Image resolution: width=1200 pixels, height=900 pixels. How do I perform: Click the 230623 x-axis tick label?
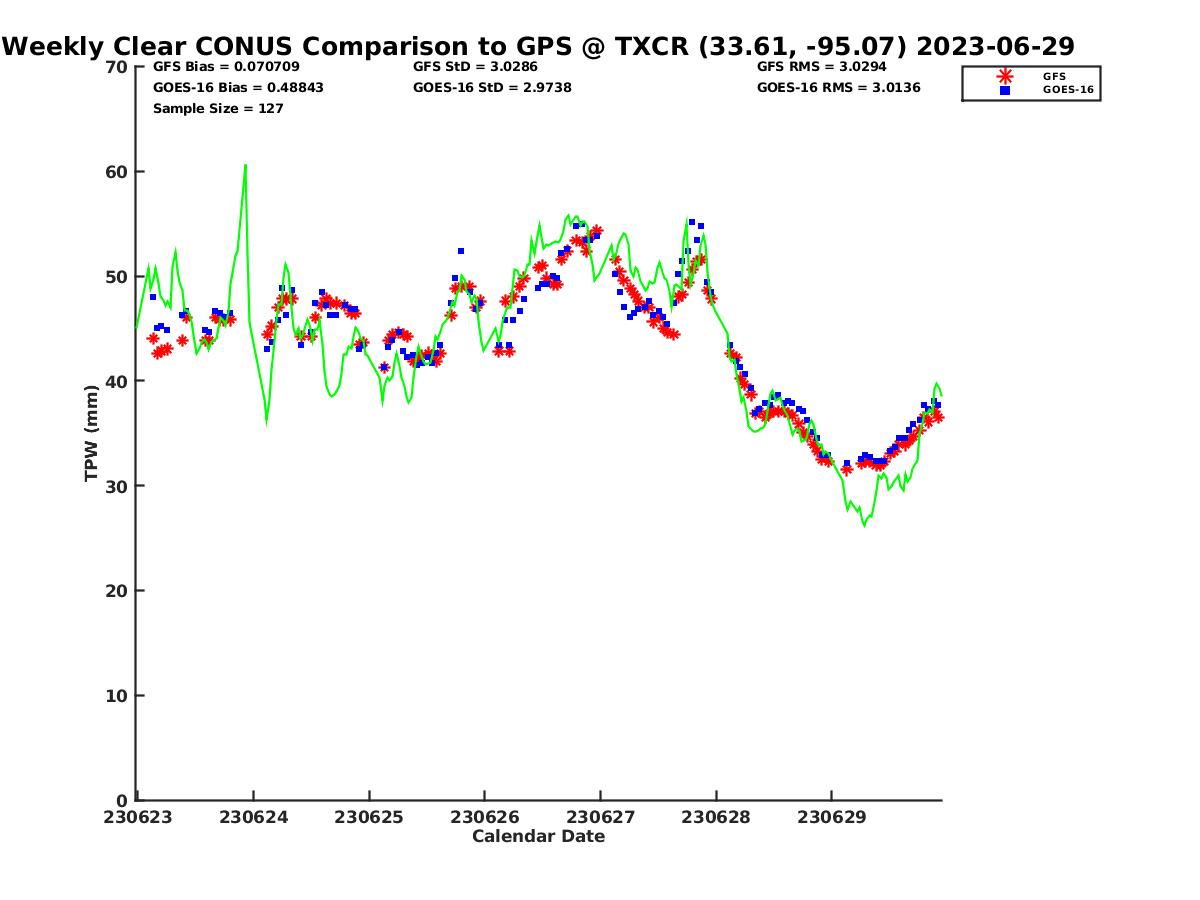pyautogui.click(x=138, y=817)
